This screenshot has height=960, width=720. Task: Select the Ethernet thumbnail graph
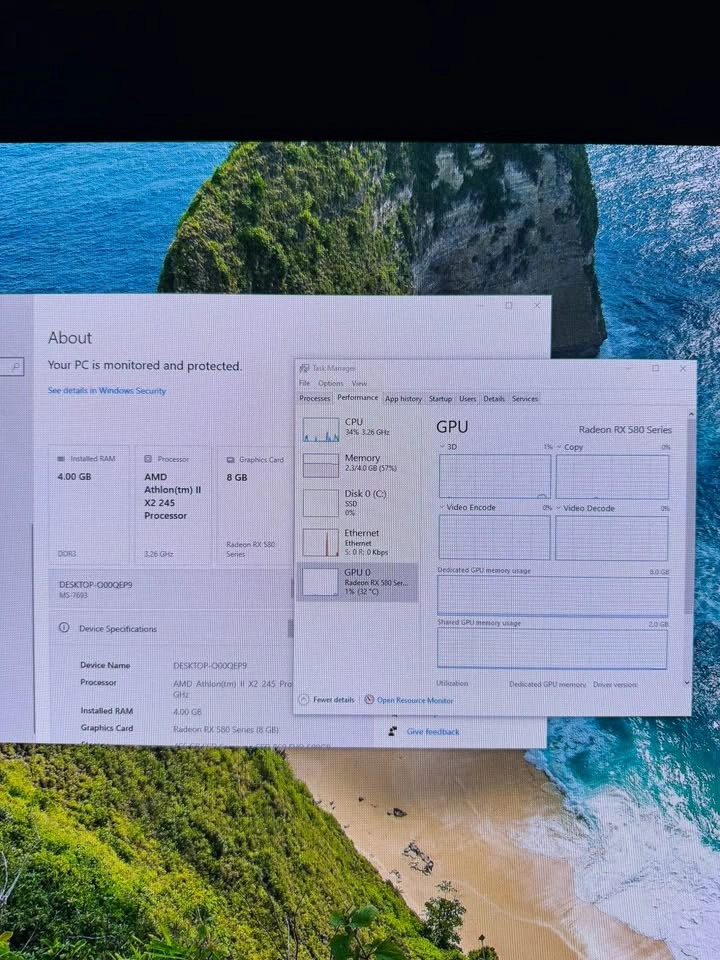click(x=321, y=542)
